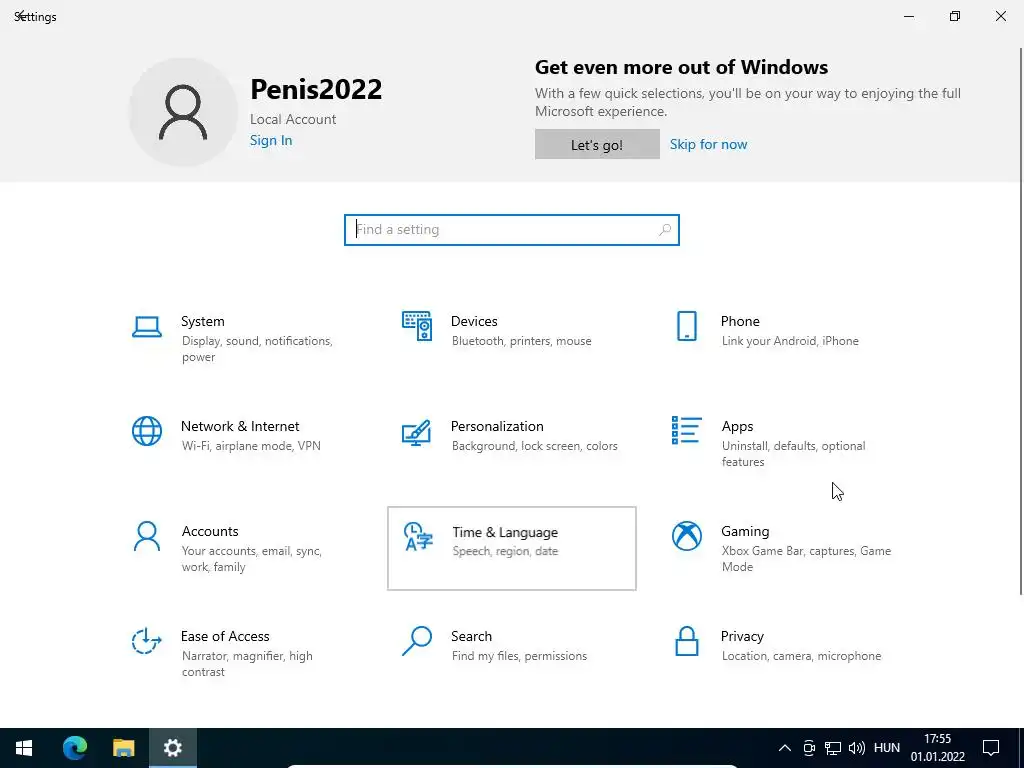The height and width of the screenshot is (768, 1024).
Task: Open the notification action center
Action: pyautogui.click(x=991, y=748)
